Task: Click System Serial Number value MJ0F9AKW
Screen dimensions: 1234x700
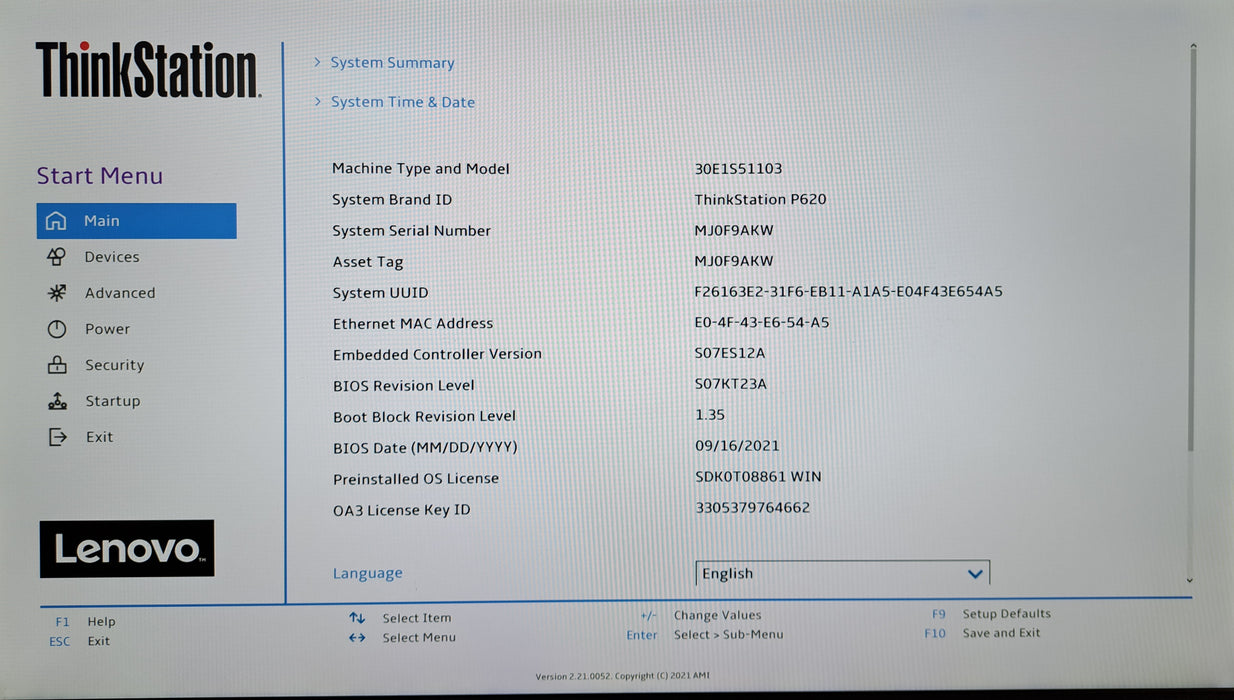Action: coord(734,231)
